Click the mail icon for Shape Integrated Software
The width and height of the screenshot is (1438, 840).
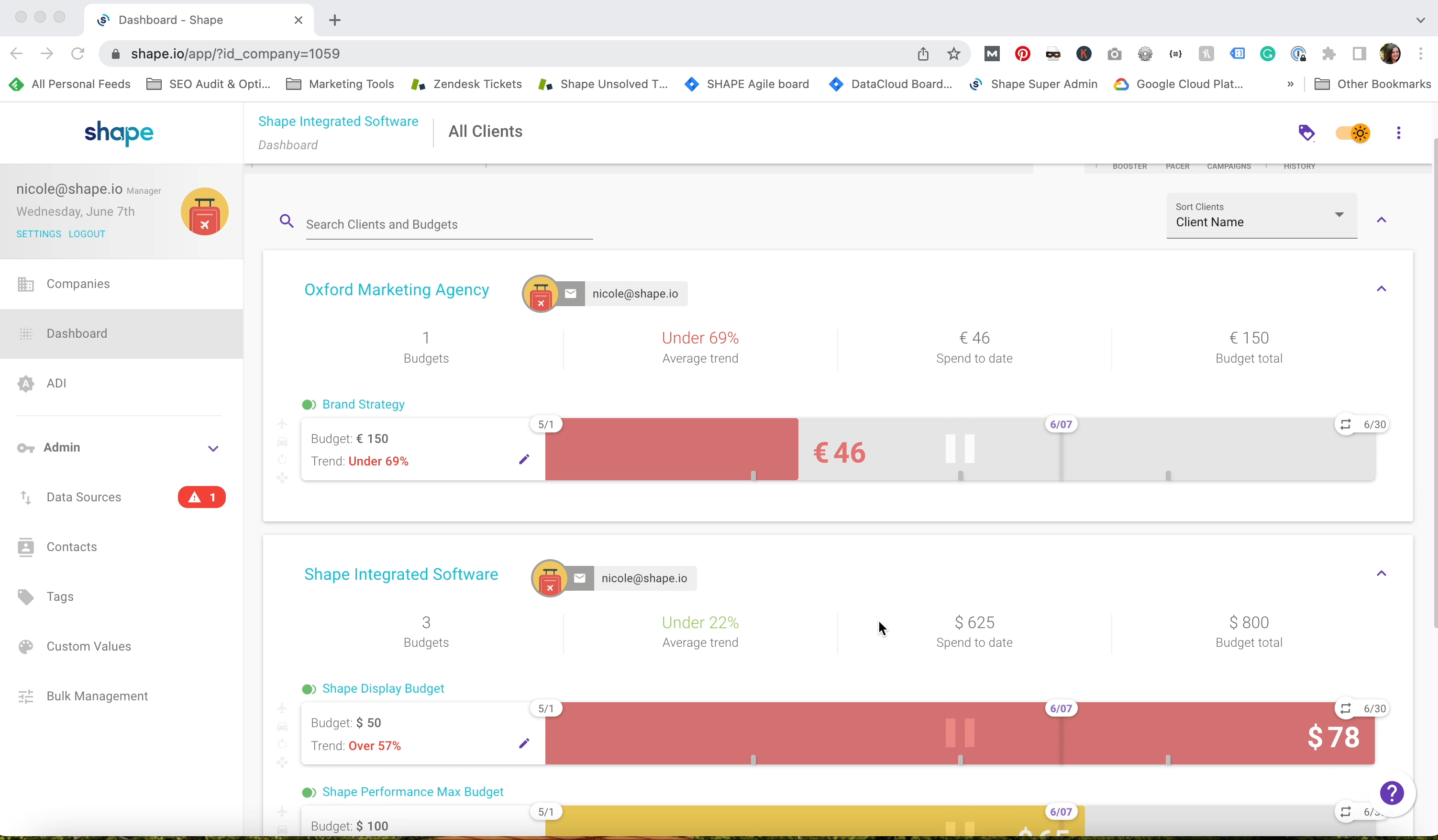click(580, 578)
